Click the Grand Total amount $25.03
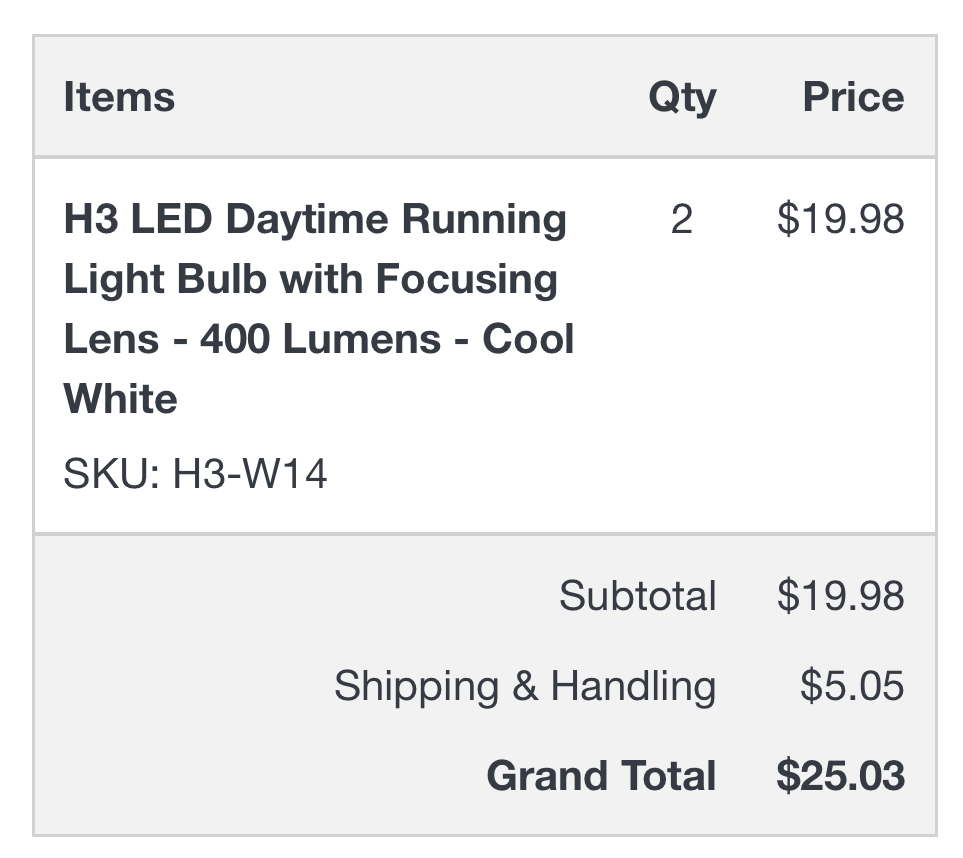The height and width of the screenshot is (858, 963). [x=841, y=776]
